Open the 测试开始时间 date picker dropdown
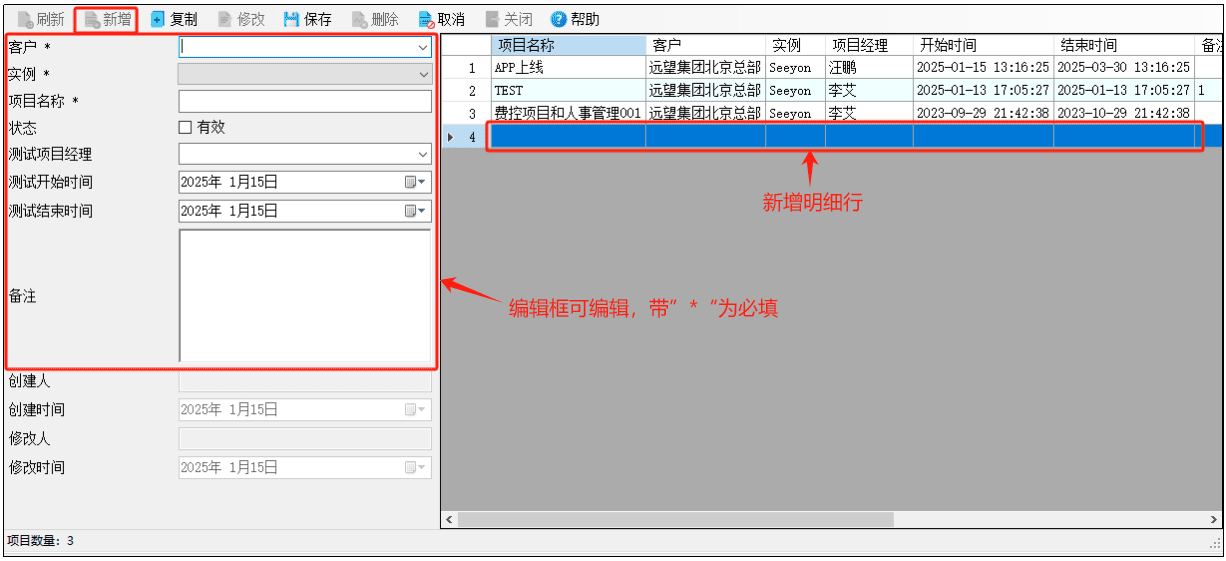Screen dimensions: 1226x561 click(416, 182)
